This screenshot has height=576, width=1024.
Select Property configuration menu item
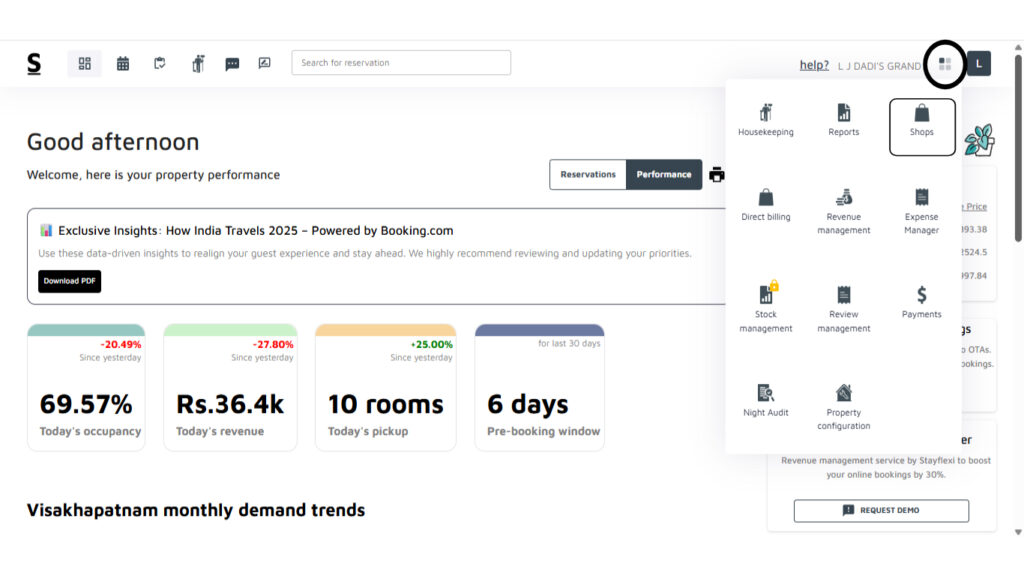click(x=843, y=406)
